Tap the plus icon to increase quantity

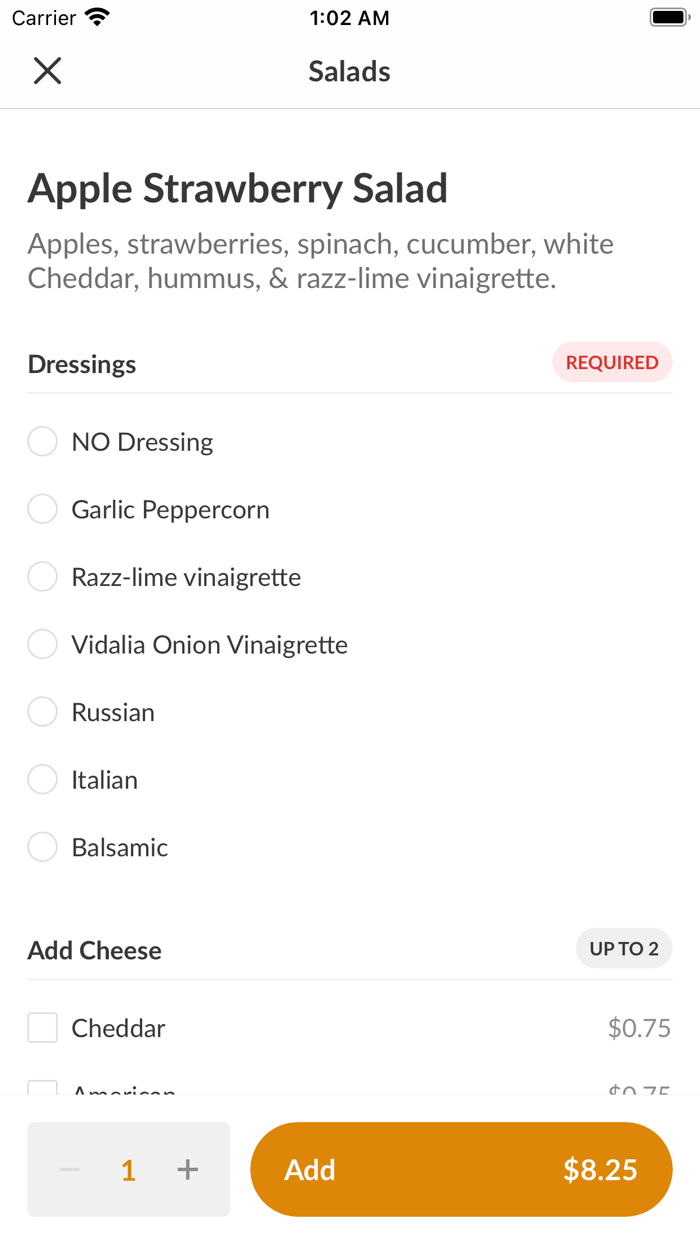(187, 1169)
